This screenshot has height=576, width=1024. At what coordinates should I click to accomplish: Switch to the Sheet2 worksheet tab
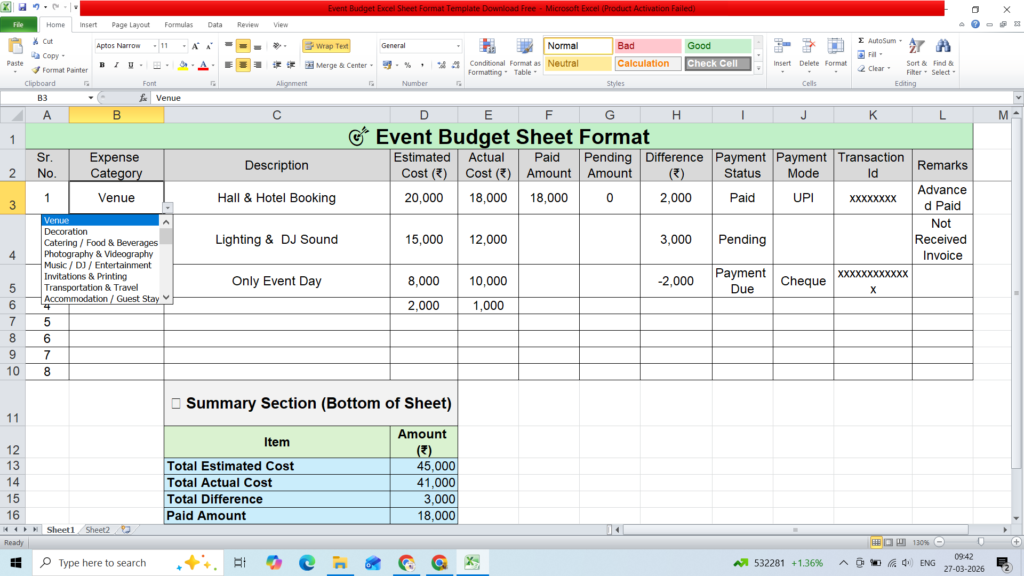coord(97,530)
